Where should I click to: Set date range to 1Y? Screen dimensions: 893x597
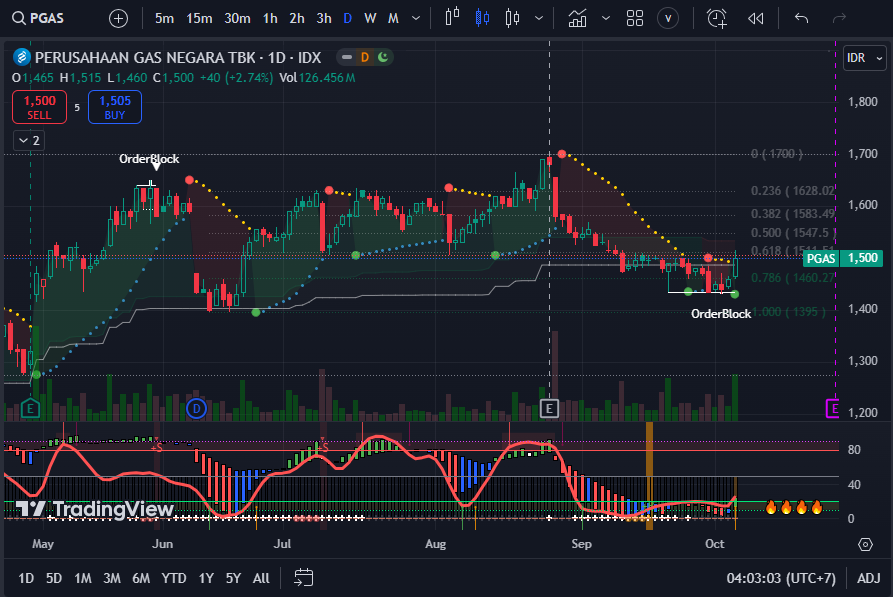coord(206,578)
